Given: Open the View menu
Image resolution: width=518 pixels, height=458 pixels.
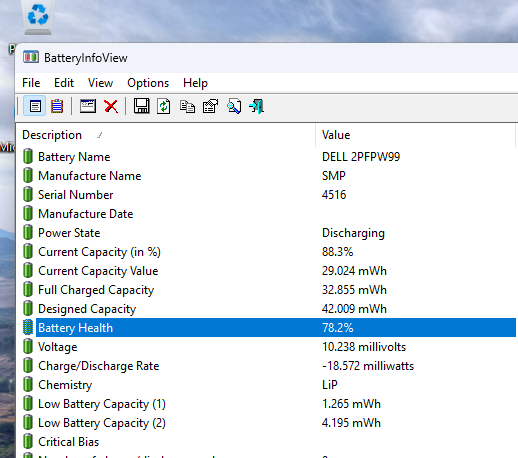Looking at the screenshot, I should [x=100, y=83].
